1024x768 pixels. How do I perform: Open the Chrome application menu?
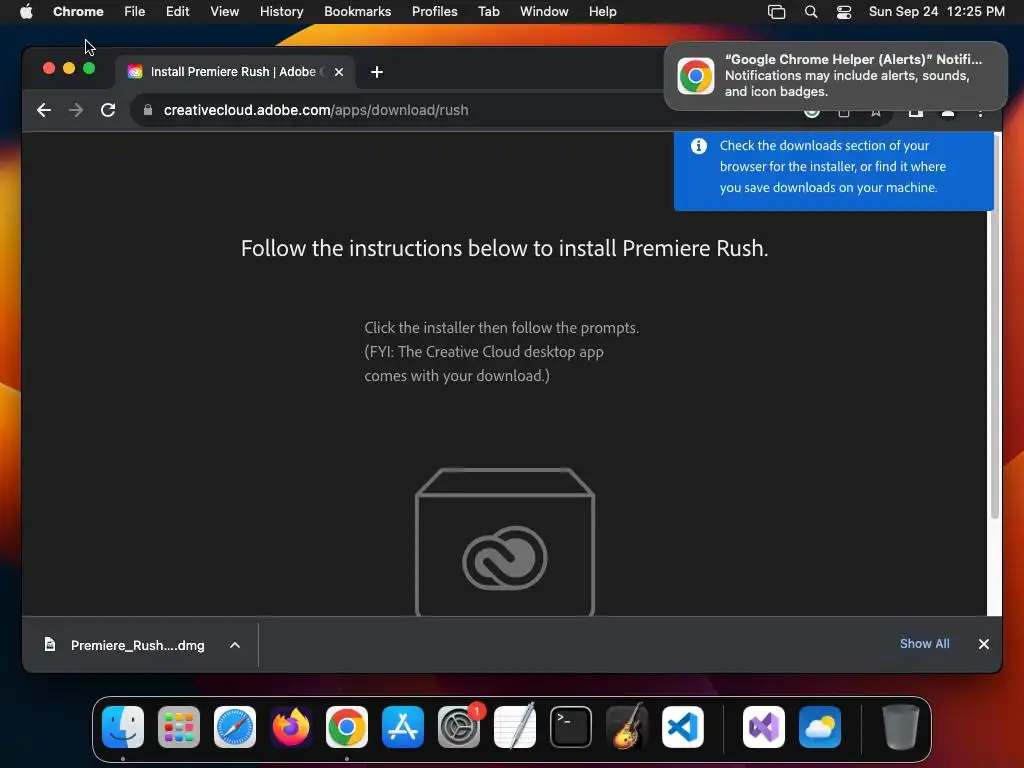[x=78, y=11]
